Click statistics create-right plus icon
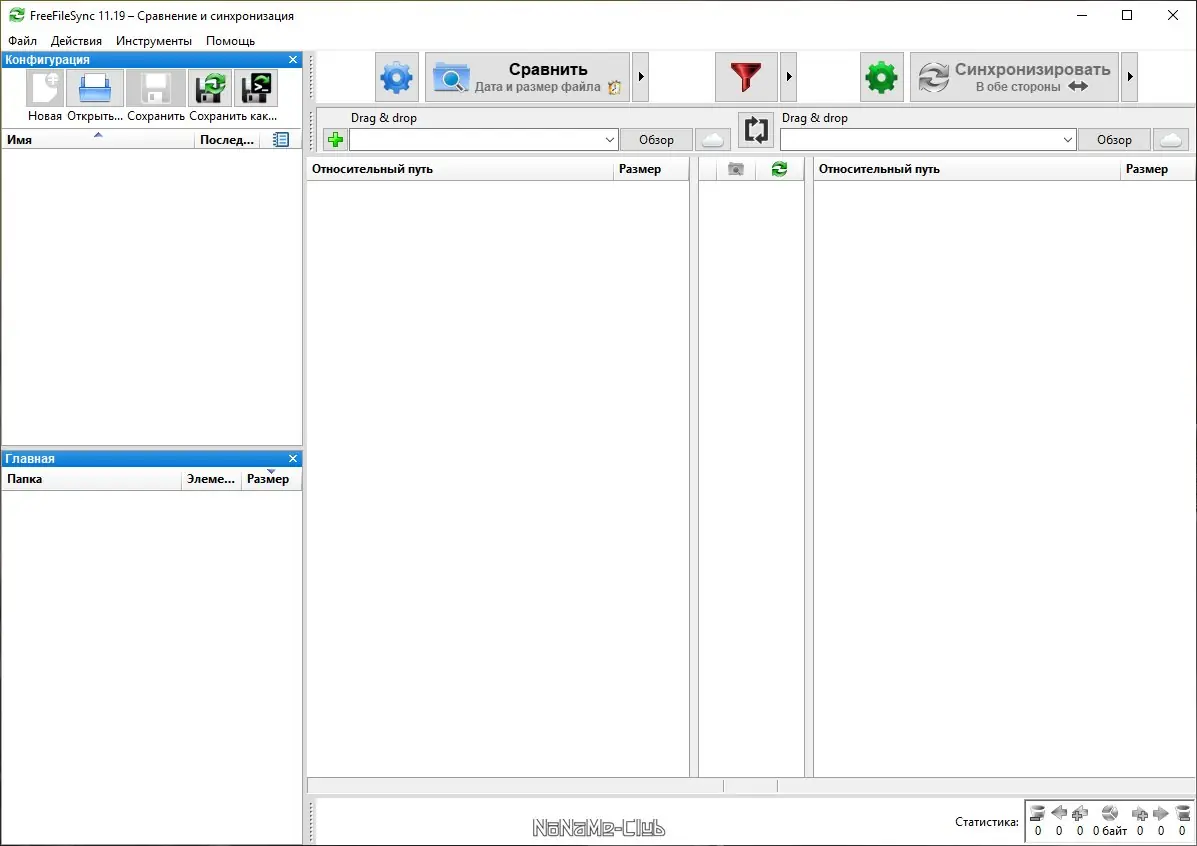1197x846 pixels. pyautogui.click(x=1140, y=813)
